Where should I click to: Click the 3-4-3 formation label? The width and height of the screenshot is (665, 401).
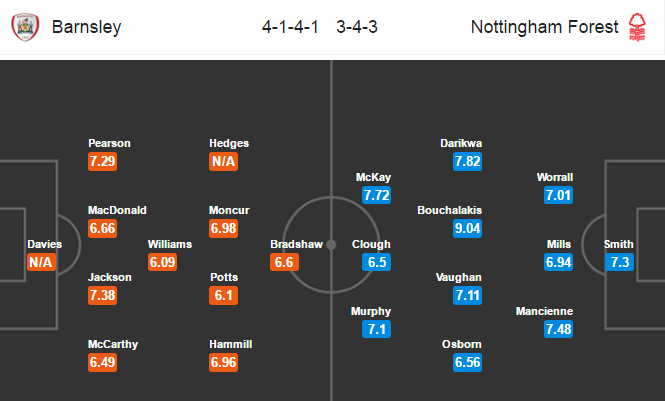(357, 27)
